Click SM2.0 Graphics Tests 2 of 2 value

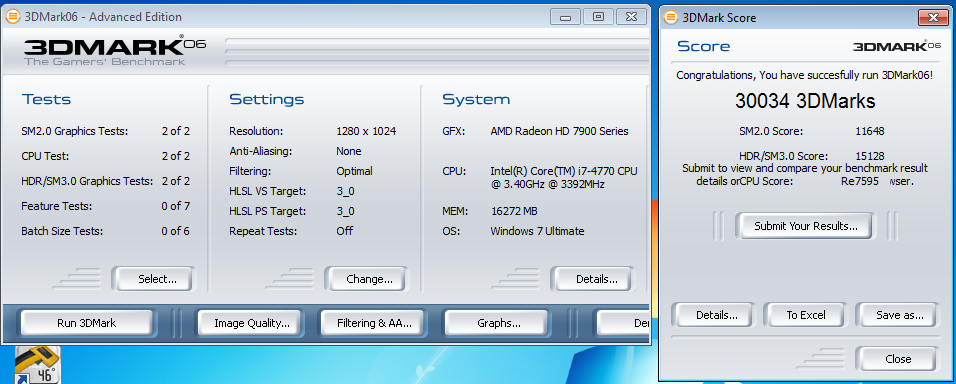(176, 131)
